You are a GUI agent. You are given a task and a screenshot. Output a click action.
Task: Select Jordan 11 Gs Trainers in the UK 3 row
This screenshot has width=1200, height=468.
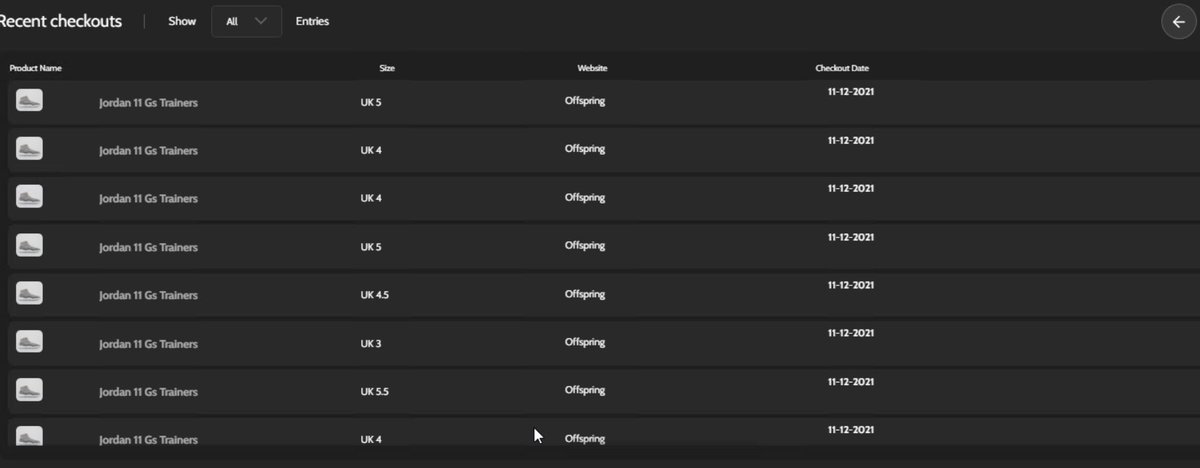[148, 344]
